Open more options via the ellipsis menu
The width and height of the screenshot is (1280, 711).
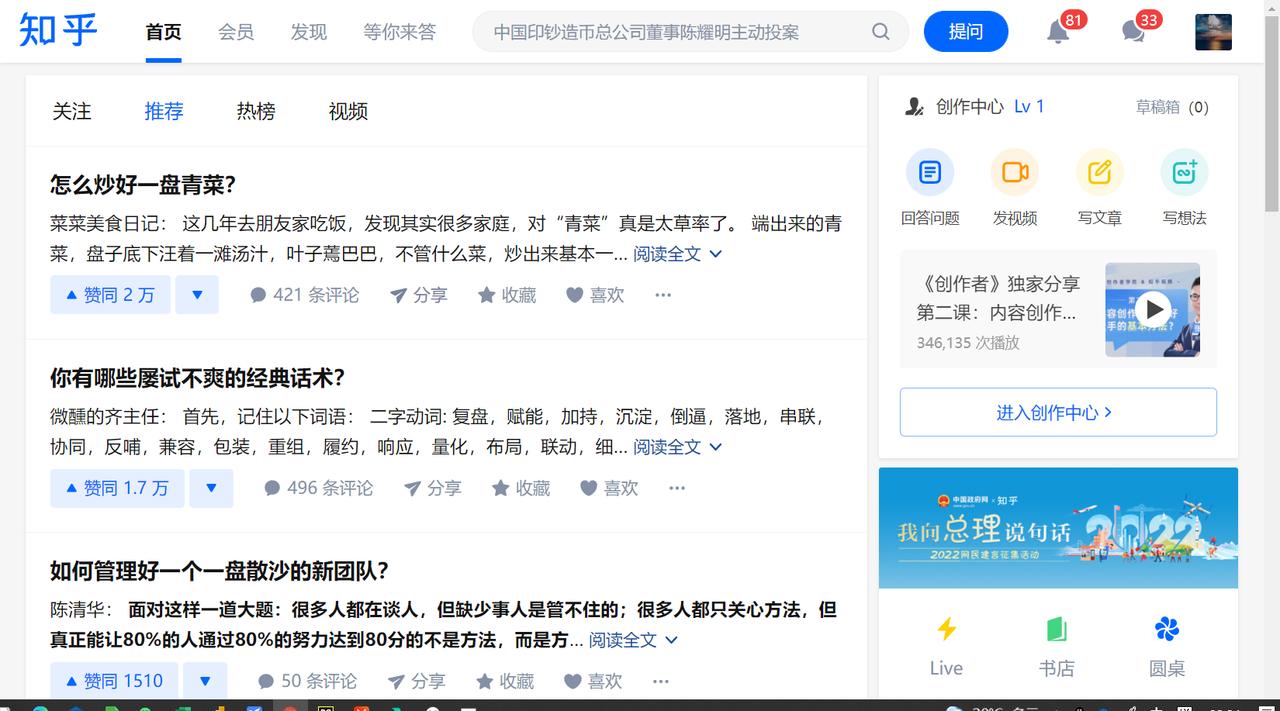[x=662, y=294]
